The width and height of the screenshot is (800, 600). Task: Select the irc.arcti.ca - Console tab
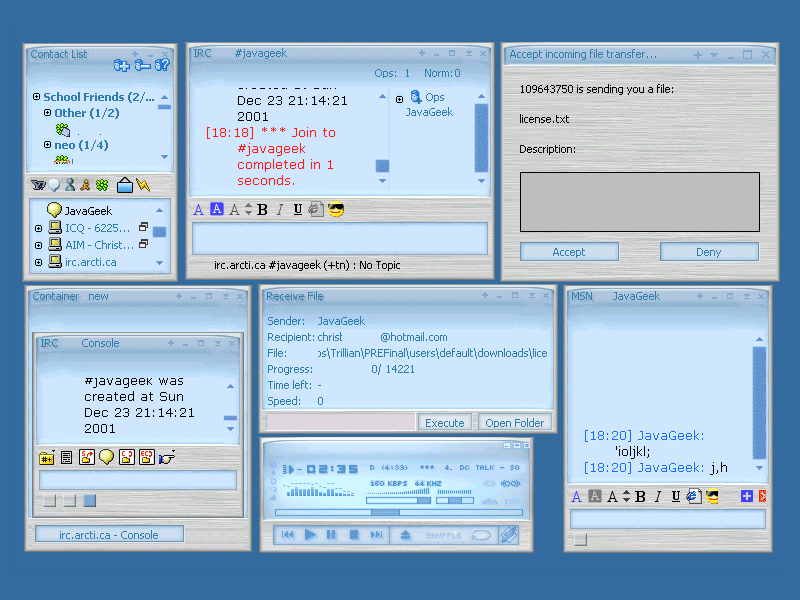(x=109, y=534)
